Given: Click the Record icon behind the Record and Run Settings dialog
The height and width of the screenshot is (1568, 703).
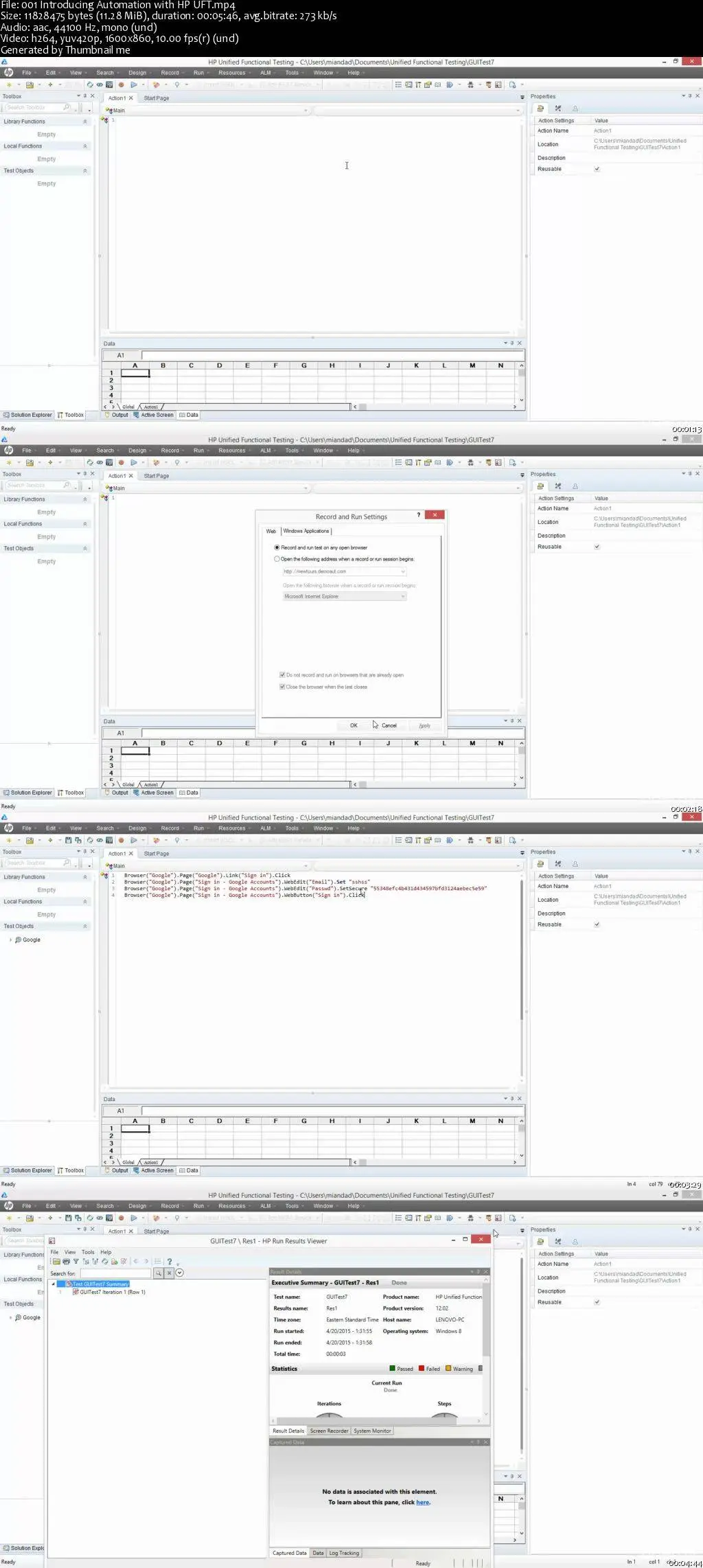Looking at the screenshot, I should pyautogui.click(x=122, y=462).
